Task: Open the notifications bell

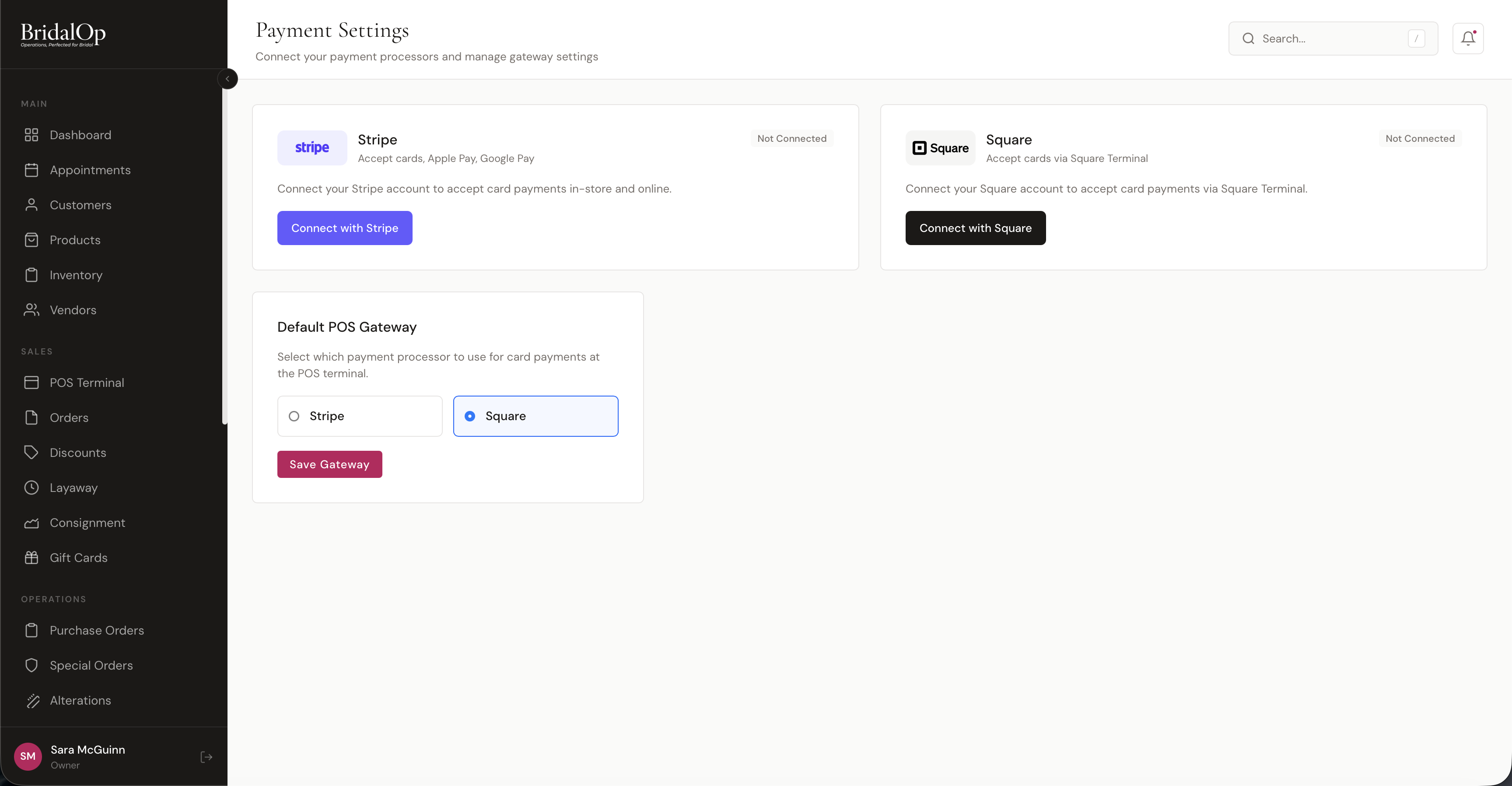Action: point(1467,38)
